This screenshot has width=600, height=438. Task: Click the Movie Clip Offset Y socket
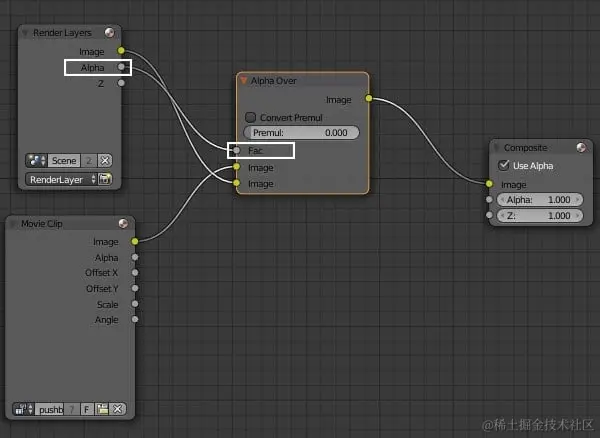tap(135, 288)
